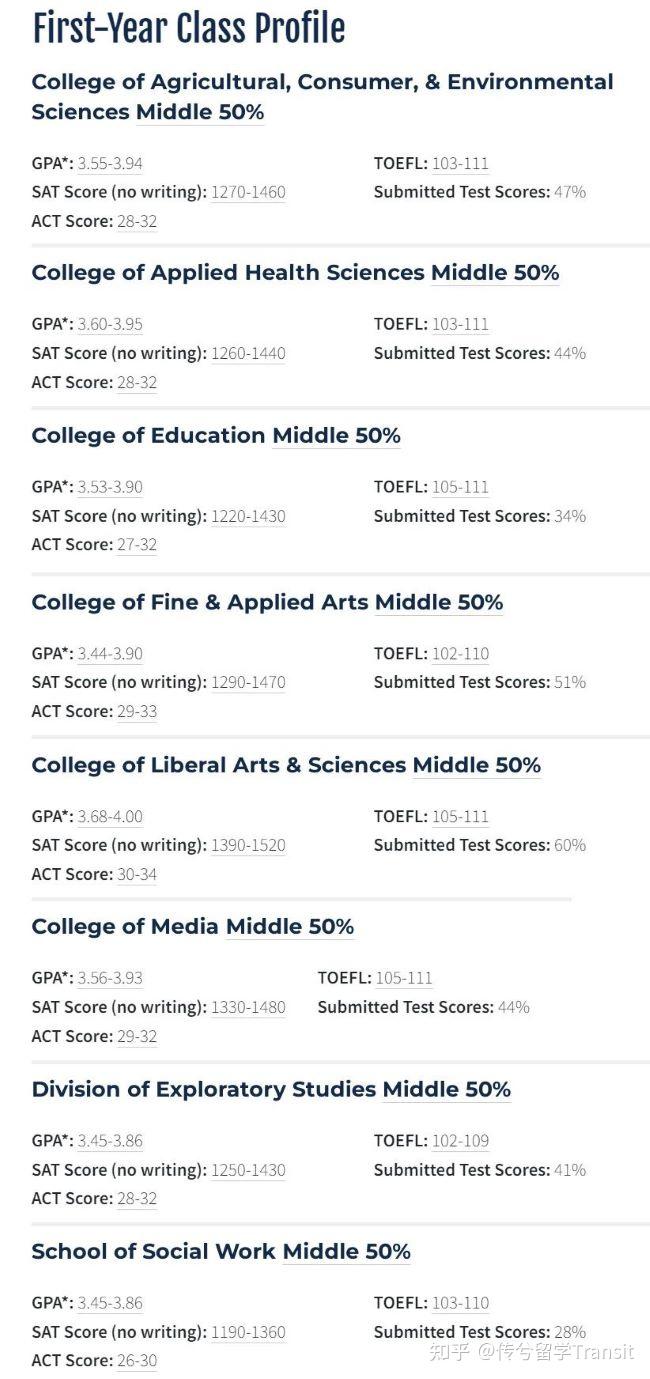Click TOEFL range 102-109 for Exploratory Studies

[460, 1141]
